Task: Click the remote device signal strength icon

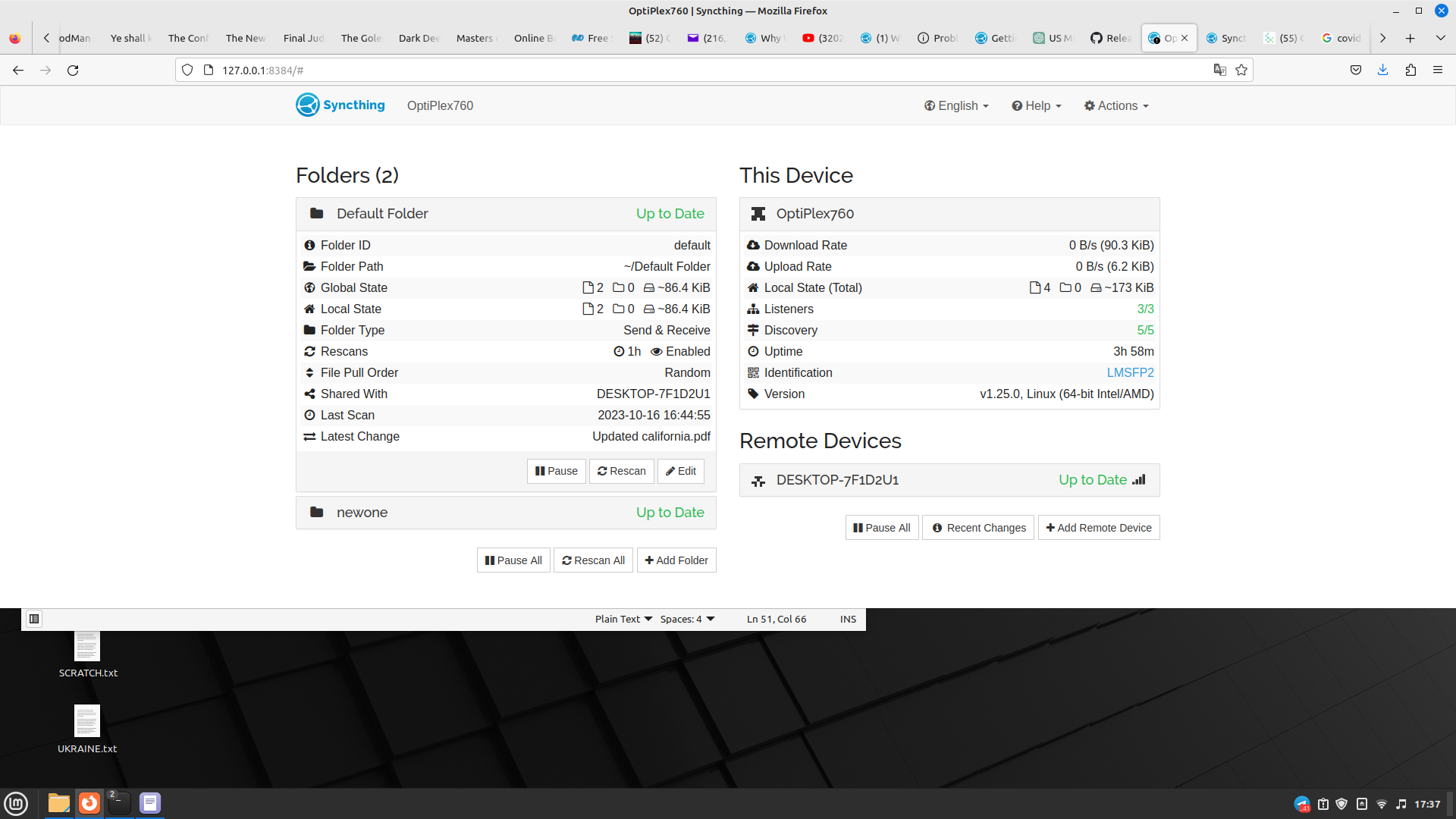Action: 1138,479
